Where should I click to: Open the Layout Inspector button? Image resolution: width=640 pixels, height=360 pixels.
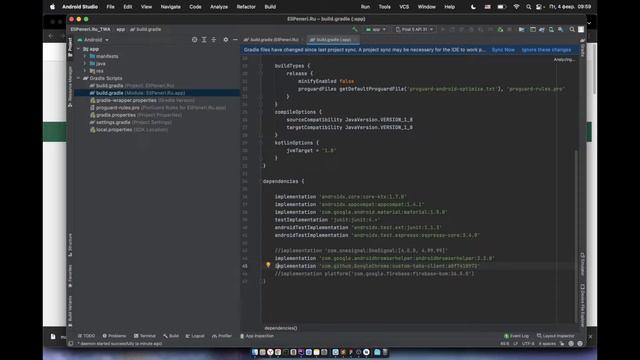(x=556, y=336)
